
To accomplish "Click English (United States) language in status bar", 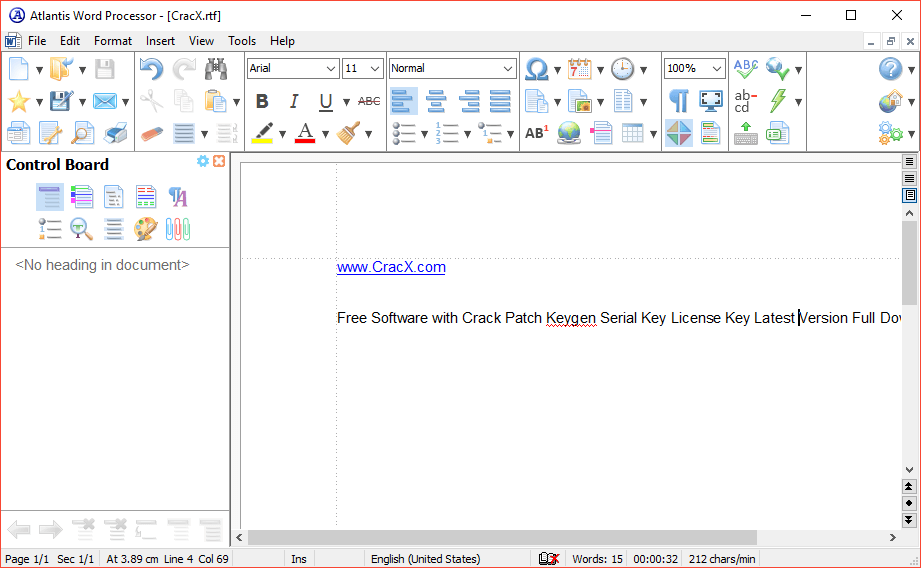I will 425,559.
